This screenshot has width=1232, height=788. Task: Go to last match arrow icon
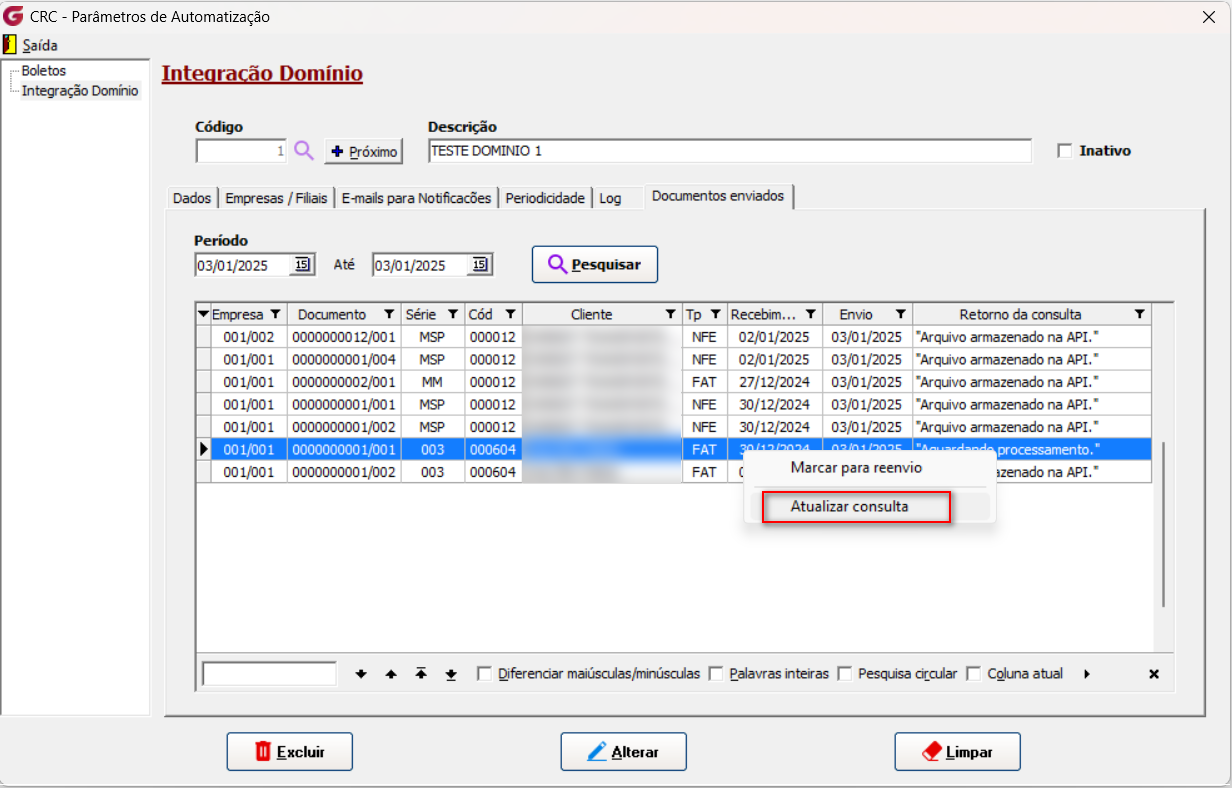coord(451,674)
